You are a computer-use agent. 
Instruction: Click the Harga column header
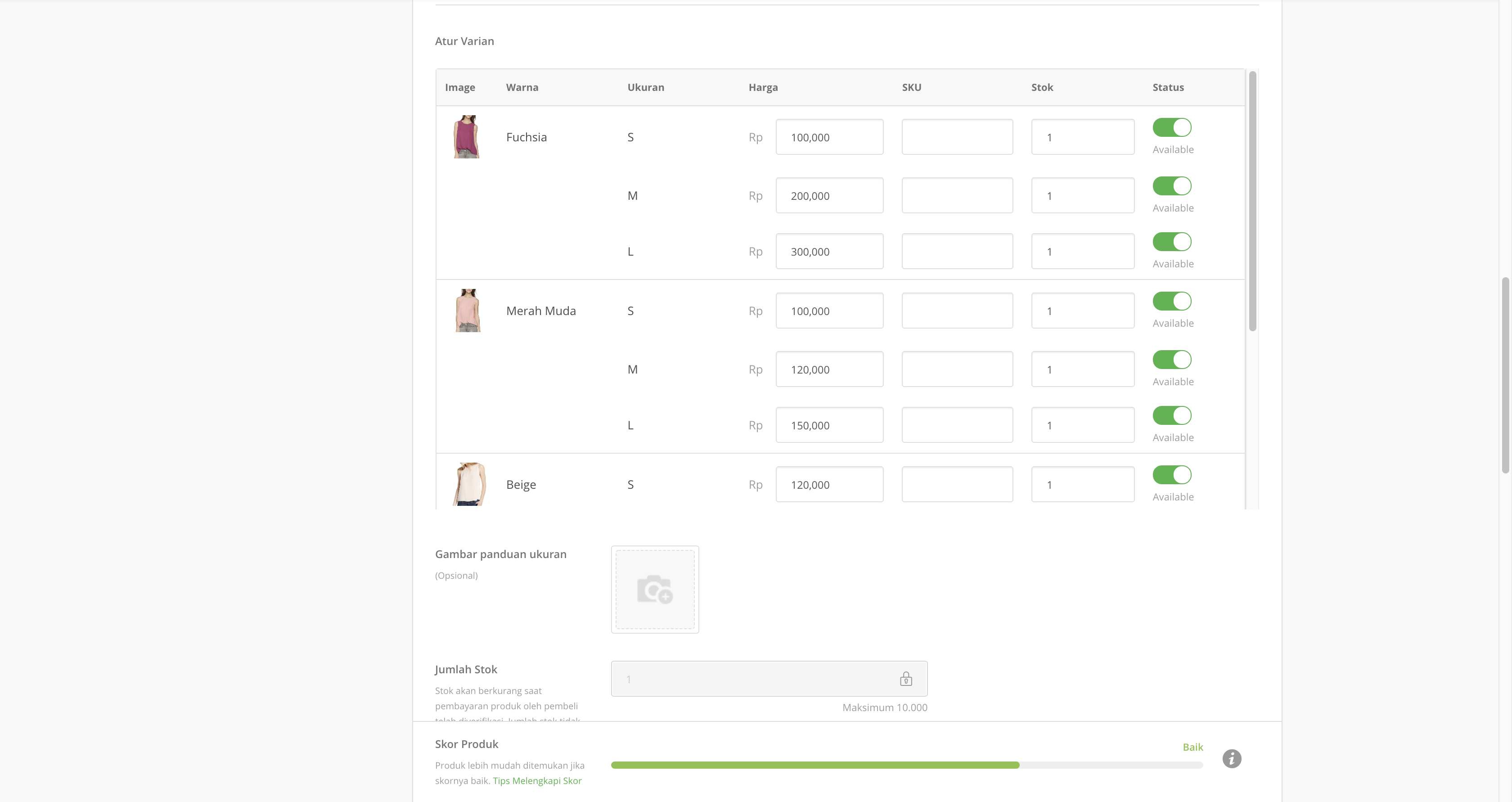click(x=763, y=87)
